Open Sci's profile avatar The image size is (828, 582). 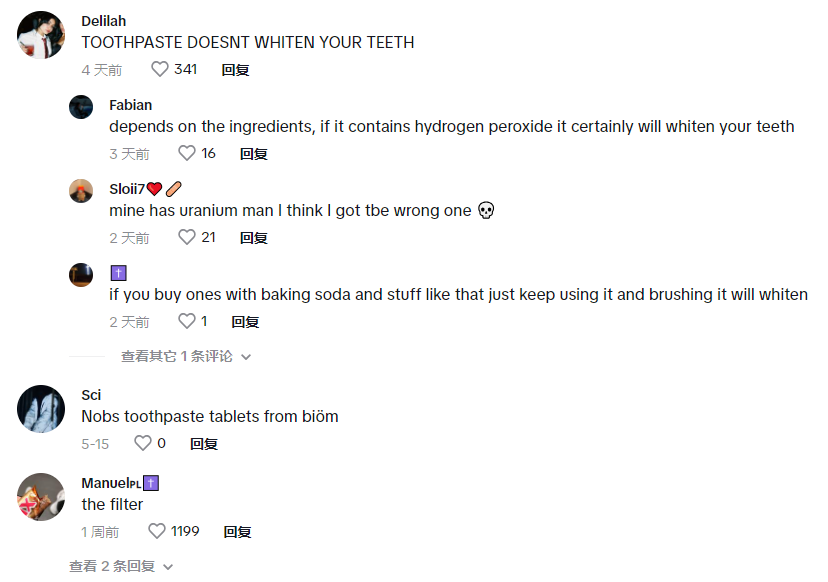pyautogui.click(x=42, y=409)
